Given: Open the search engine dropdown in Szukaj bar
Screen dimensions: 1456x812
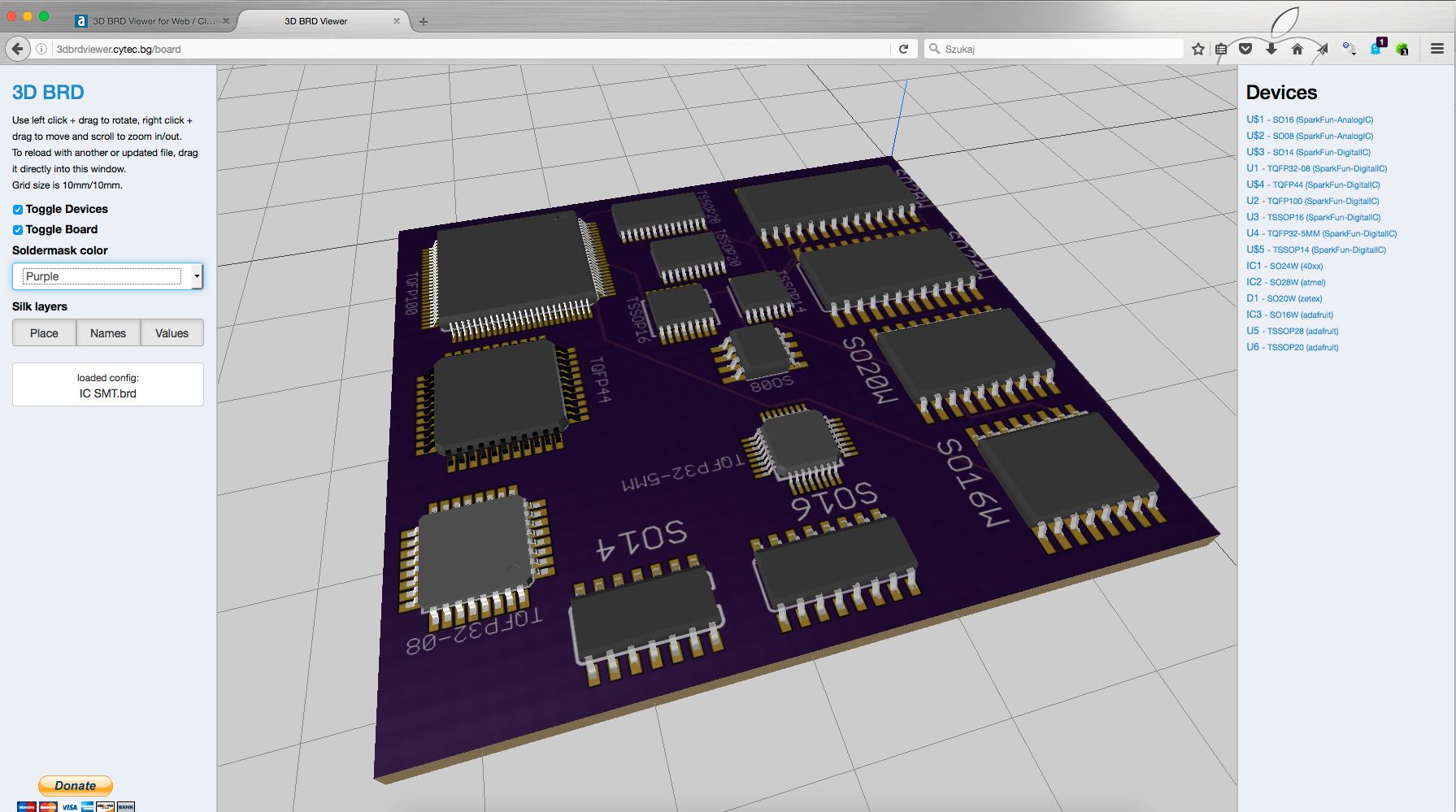Looking at the screenshot, I should (x=937, y=48).
